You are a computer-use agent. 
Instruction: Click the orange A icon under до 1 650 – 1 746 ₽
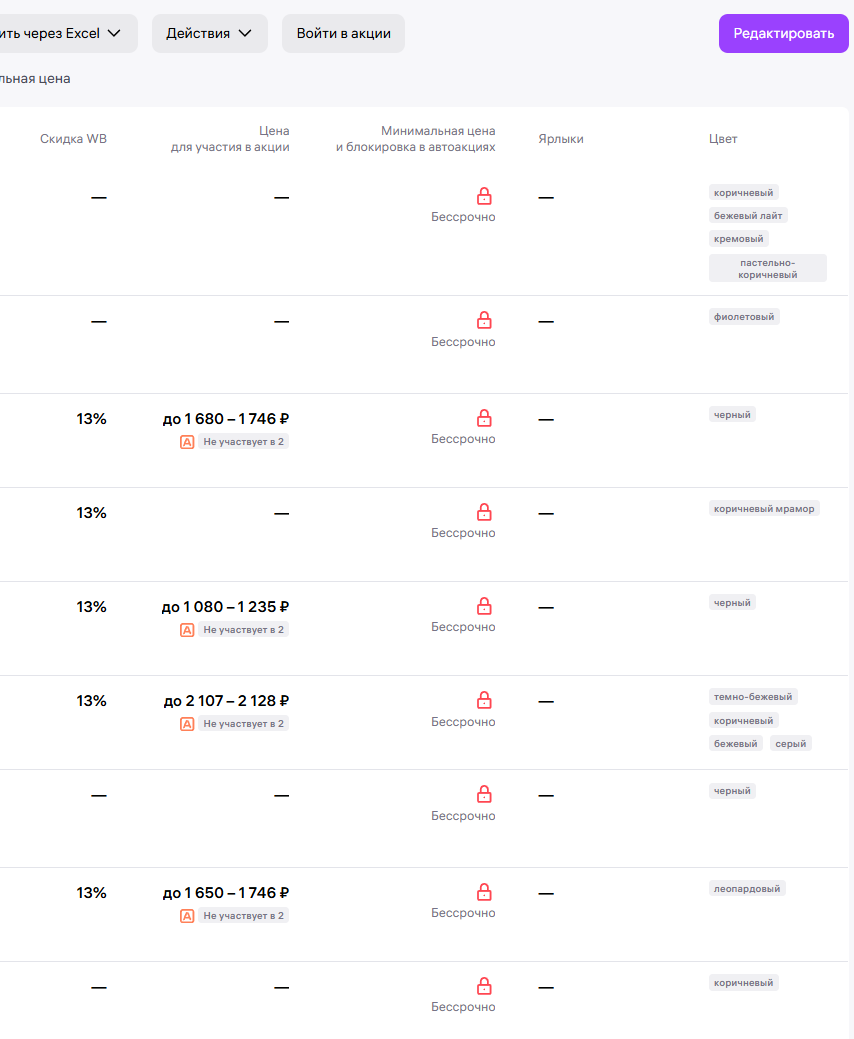(x=187, y=916)
